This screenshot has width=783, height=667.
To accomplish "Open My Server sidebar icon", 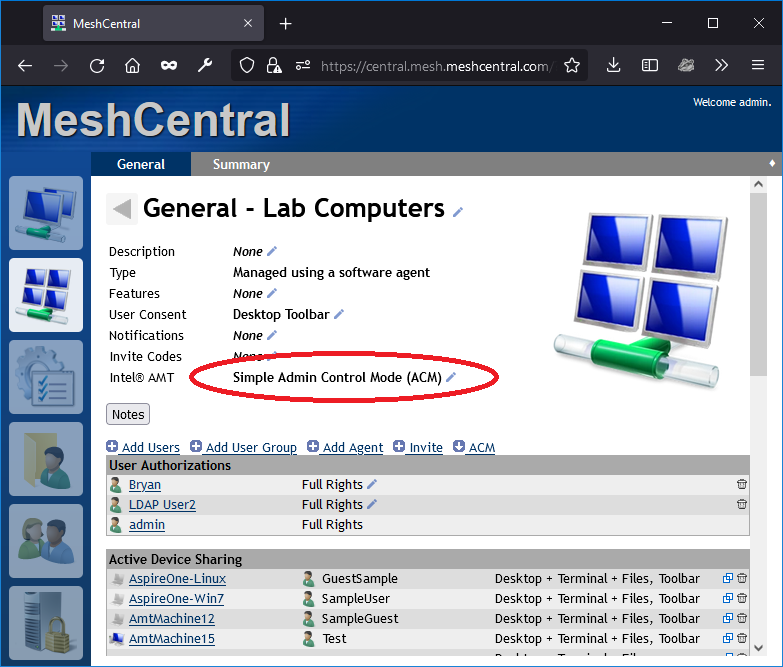I will click(x=46, y=622).
